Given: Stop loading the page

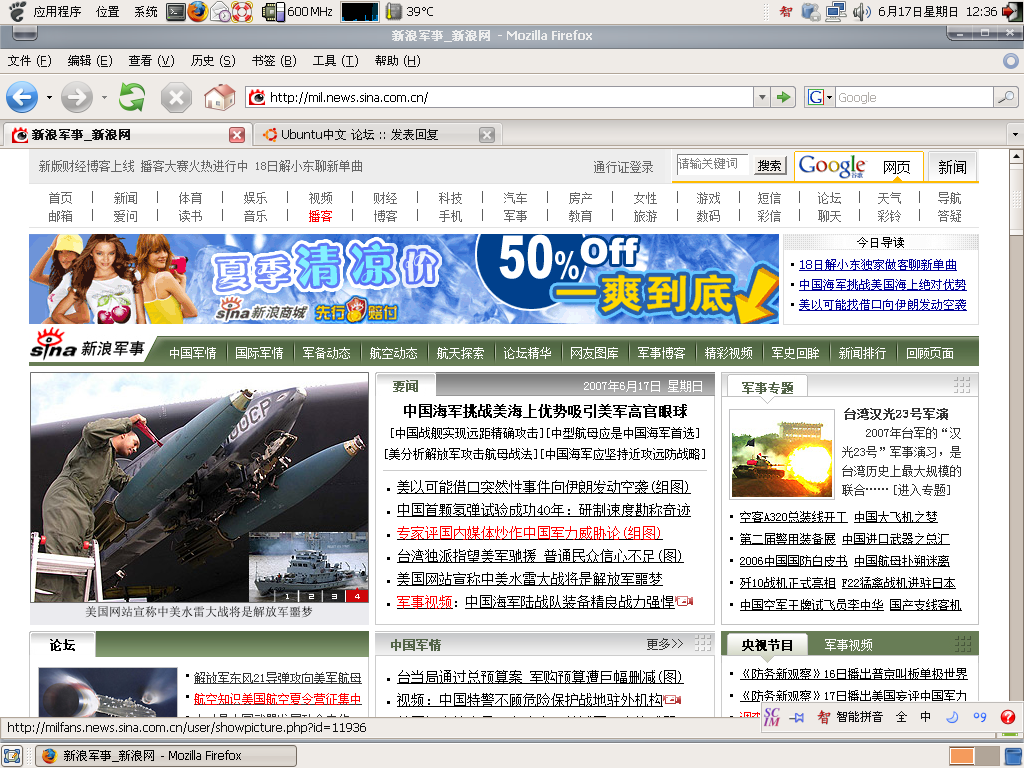Looking at the screenshot, I should tap(176, 98).
